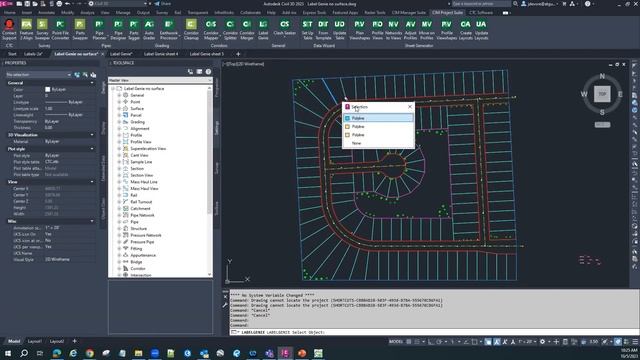640x360 pixels.
Task: Click the TOP face of the ViewCube
Action: [x=602, y=94]
